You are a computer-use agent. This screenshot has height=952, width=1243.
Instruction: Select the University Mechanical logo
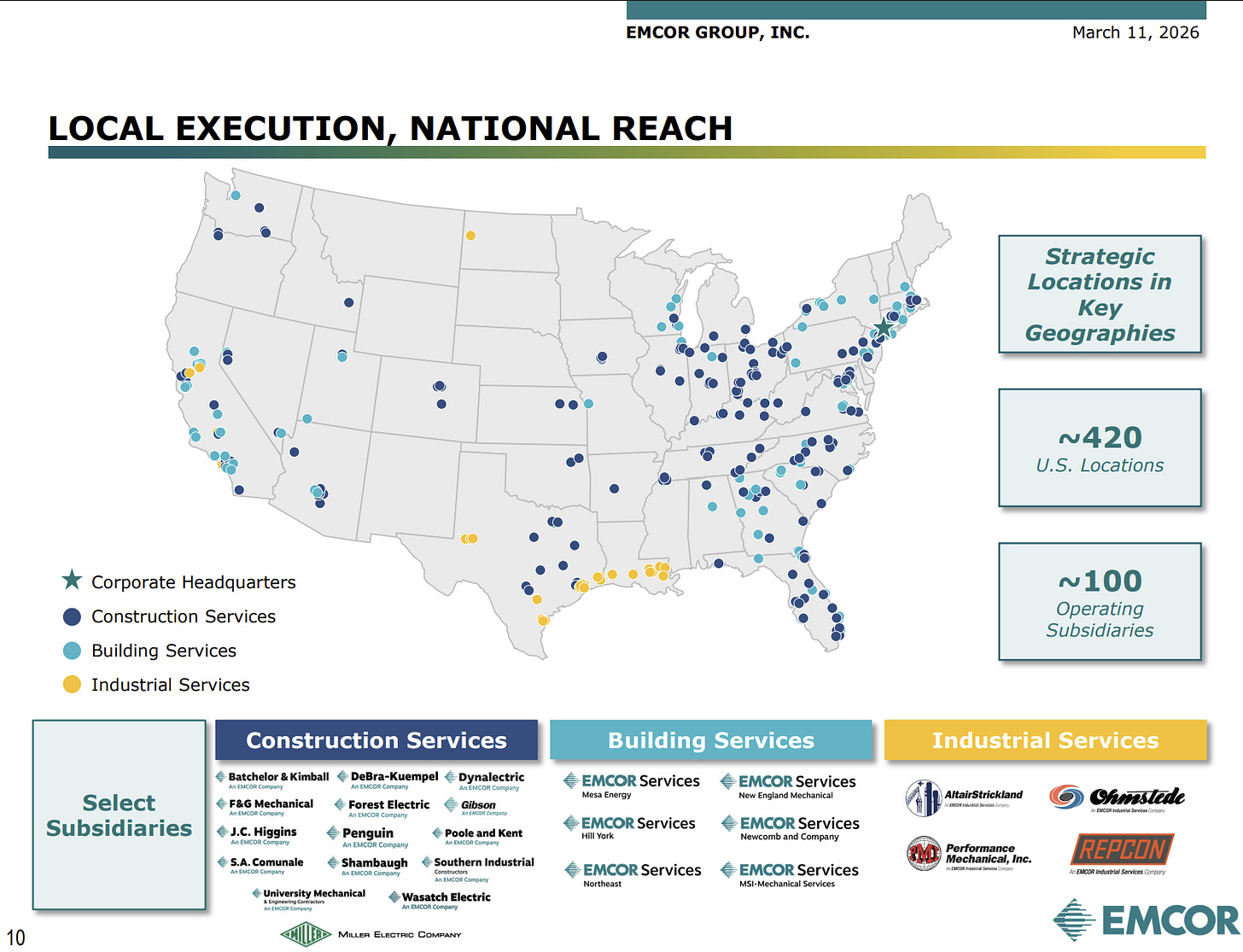coord(308,899)
